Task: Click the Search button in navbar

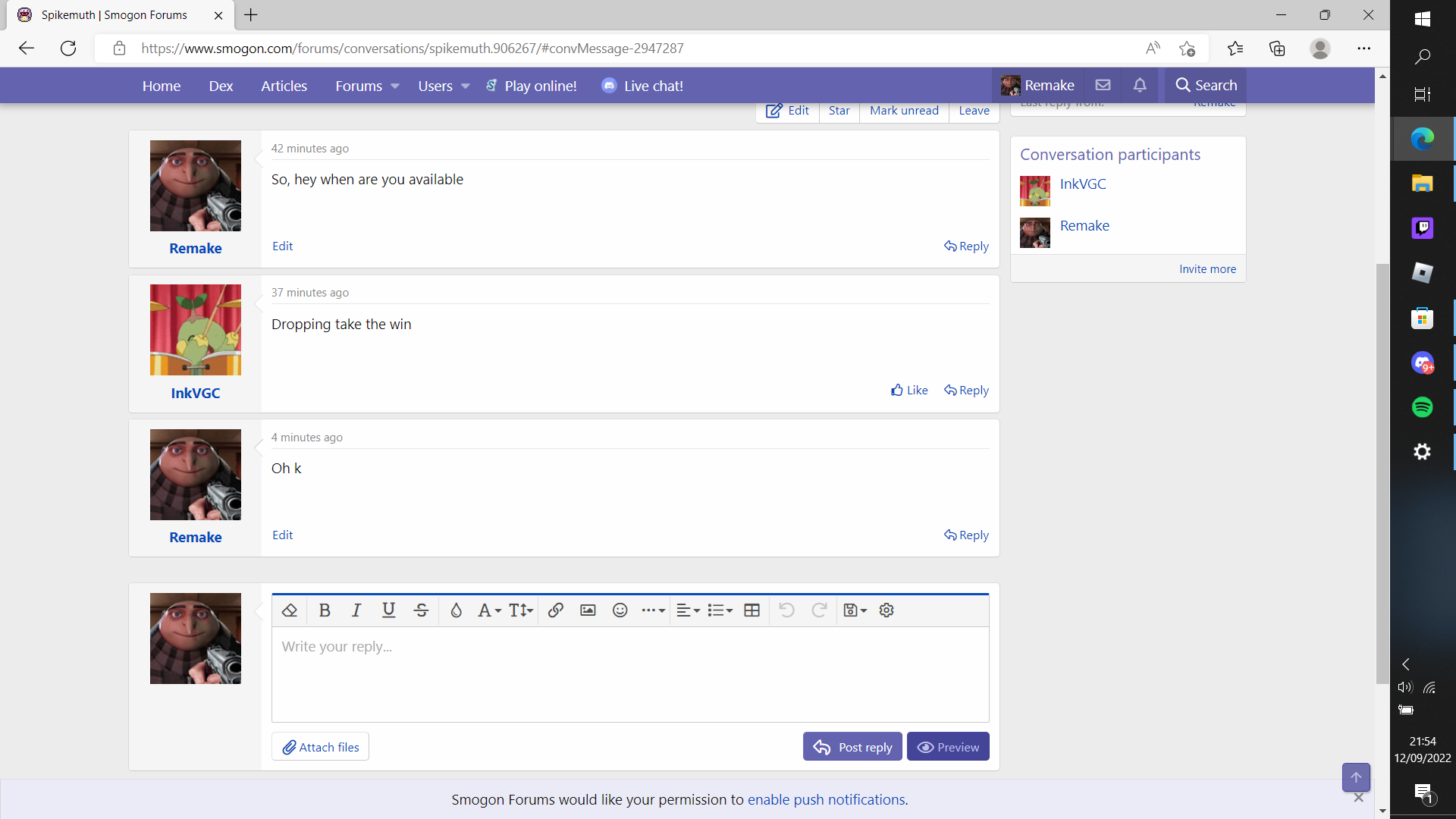Action: point(1206,86)
